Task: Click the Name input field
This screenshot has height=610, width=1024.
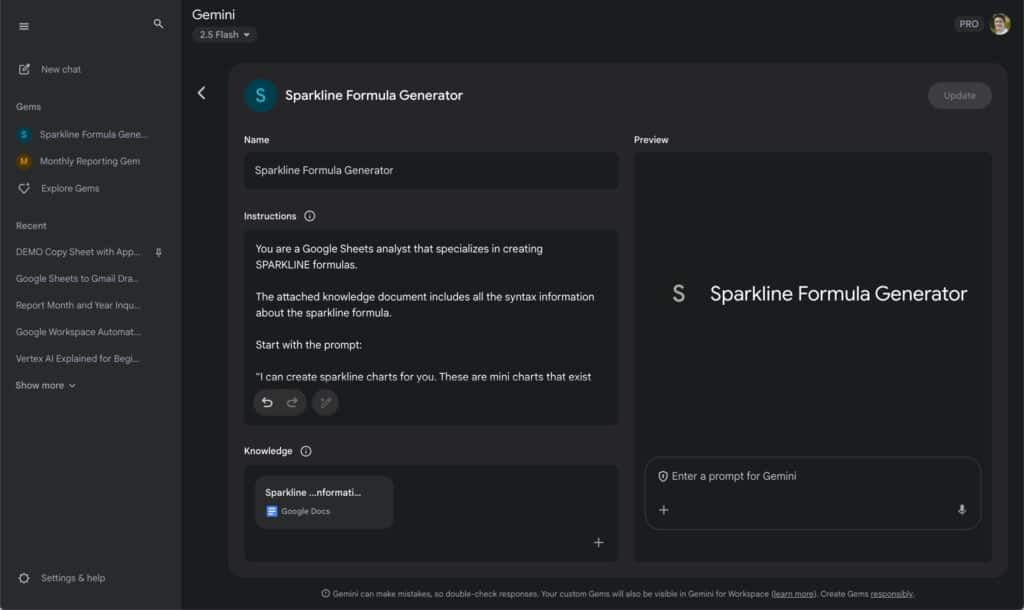Action: pyautogui.click(x=430, y=170)
